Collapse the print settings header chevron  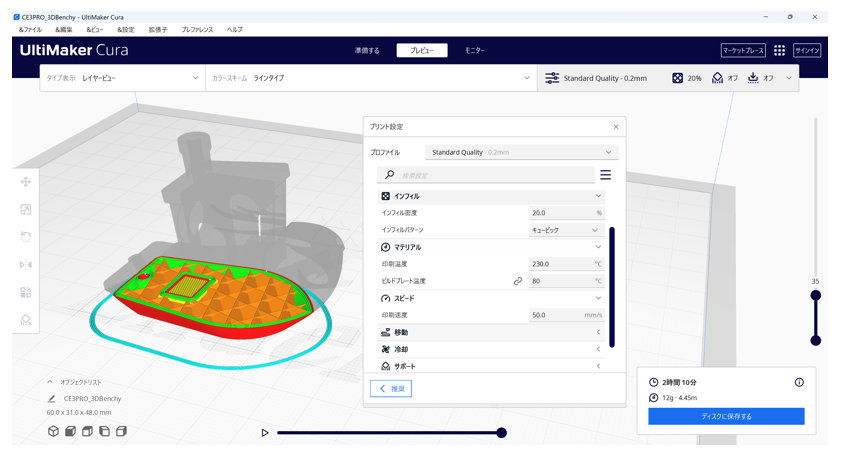pyautogui.click(x=789, y=78)
